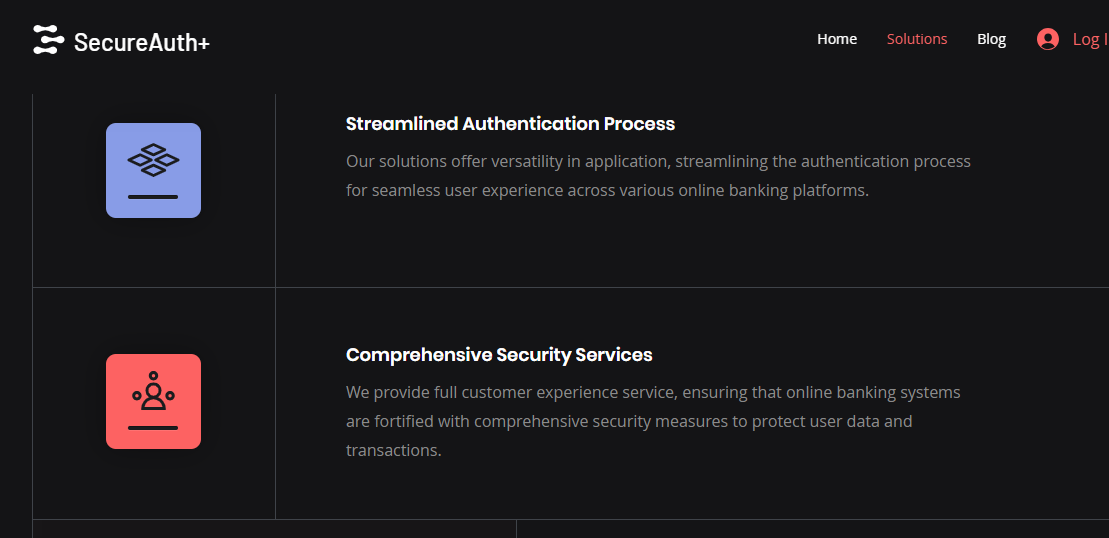Click the dark underline bar in red tile

click(x=153, y=428)
